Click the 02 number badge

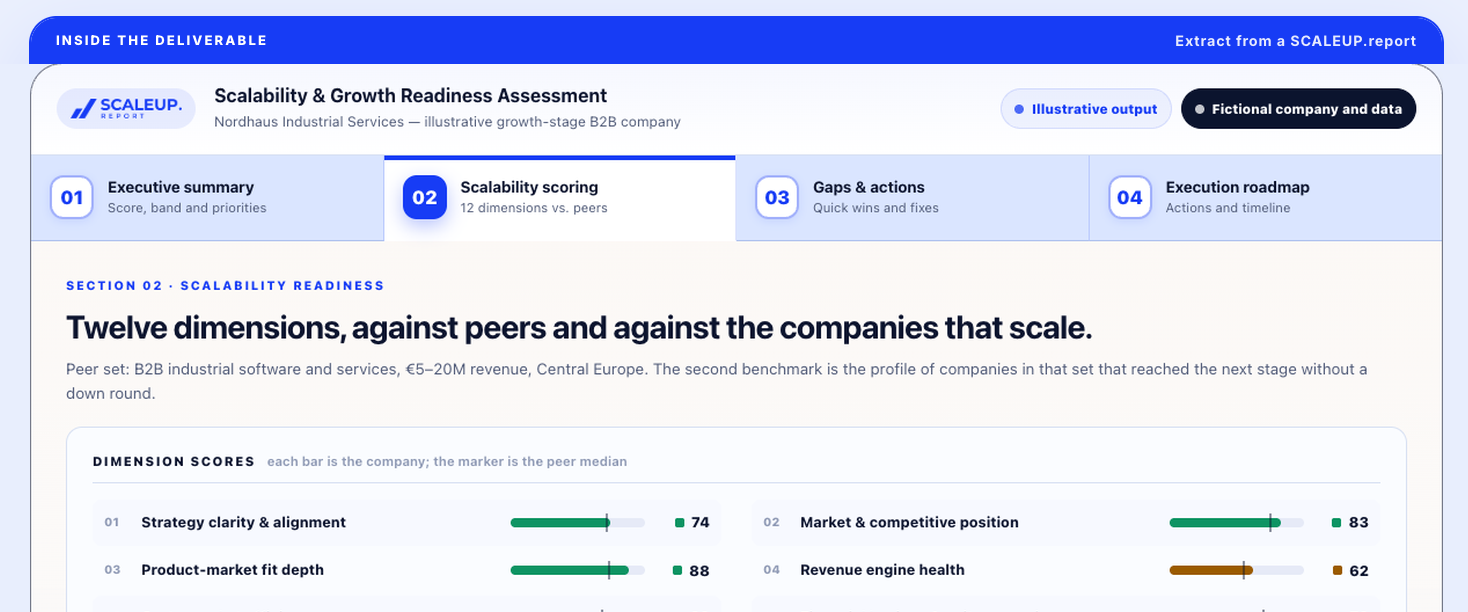[x=425, y=198]
